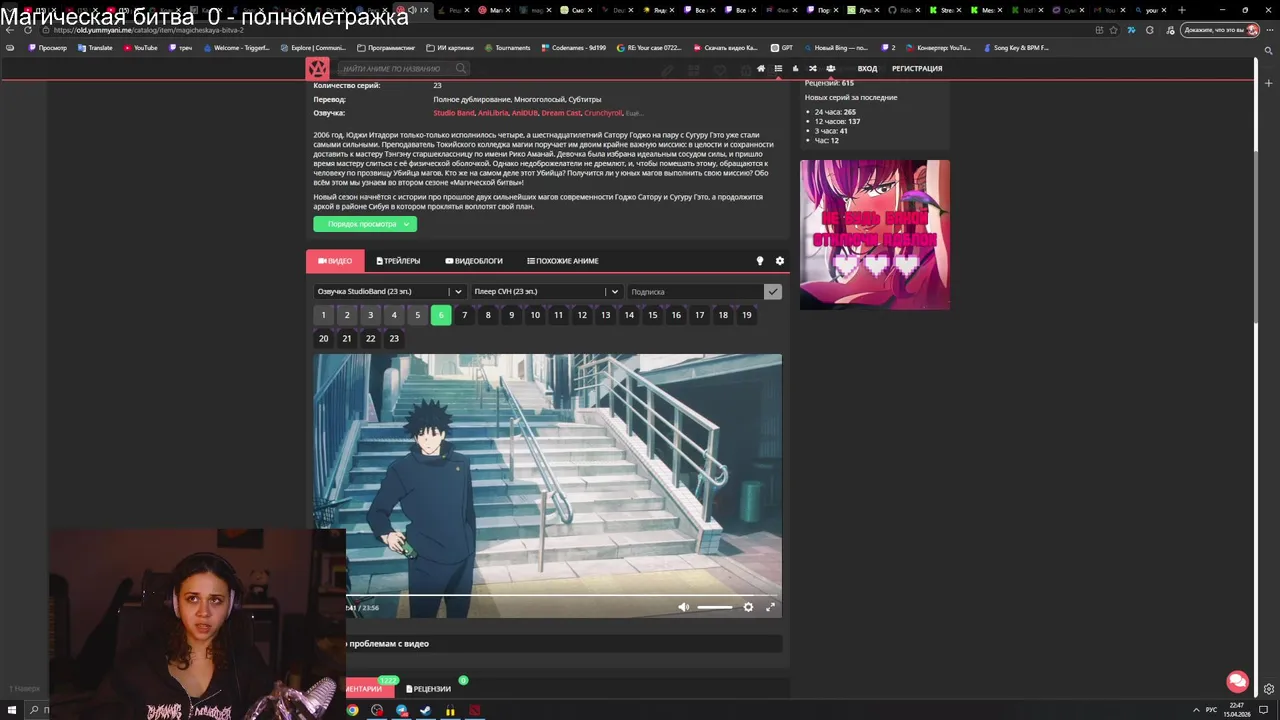The image size is (1280, 720).
Task: Click the page vertical scrollbar
Action: pos(1256,237)
